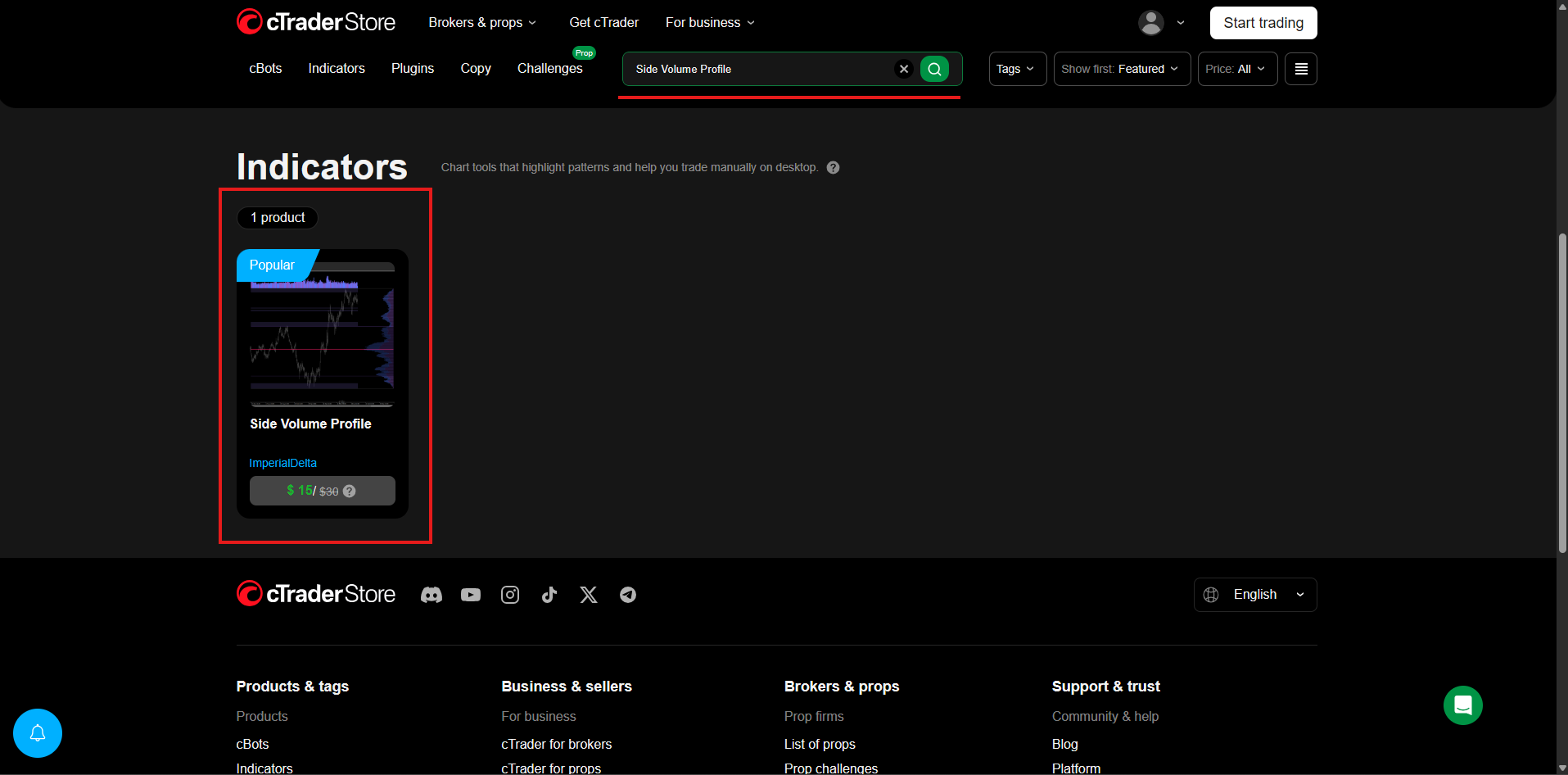Open the notification bell in bottom corner
Viewport: 1568px width, 775px height.
(x=37, y=733)
